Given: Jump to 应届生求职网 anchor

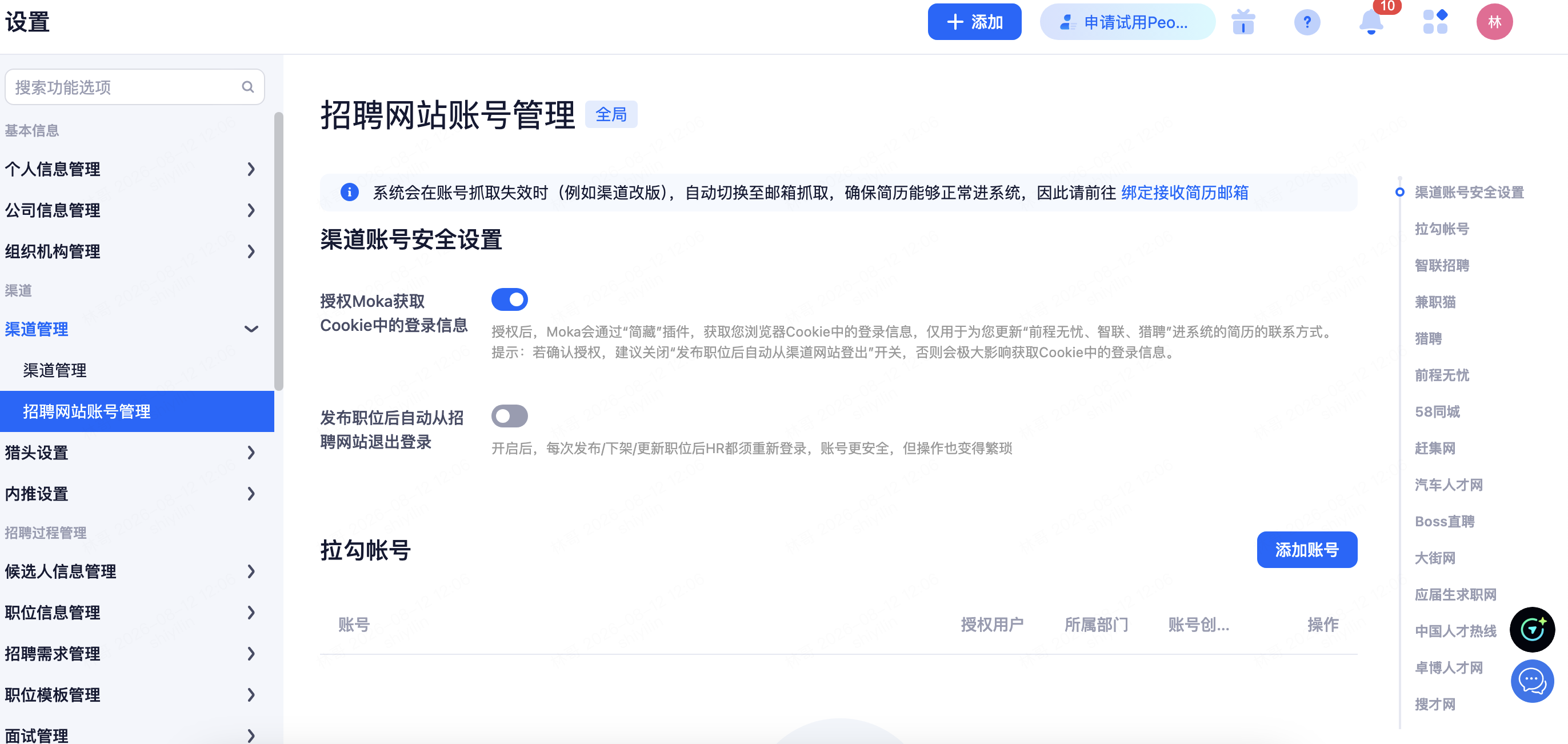Looking at the screenshot, I should click(x=1455, y=594).
